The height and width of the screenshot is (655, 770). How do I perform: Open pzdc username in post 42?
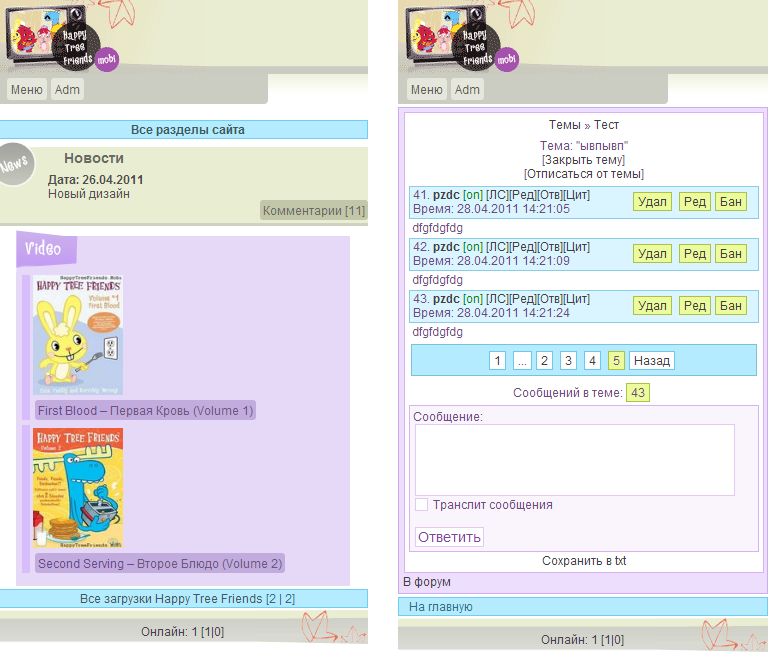[446, 247]
